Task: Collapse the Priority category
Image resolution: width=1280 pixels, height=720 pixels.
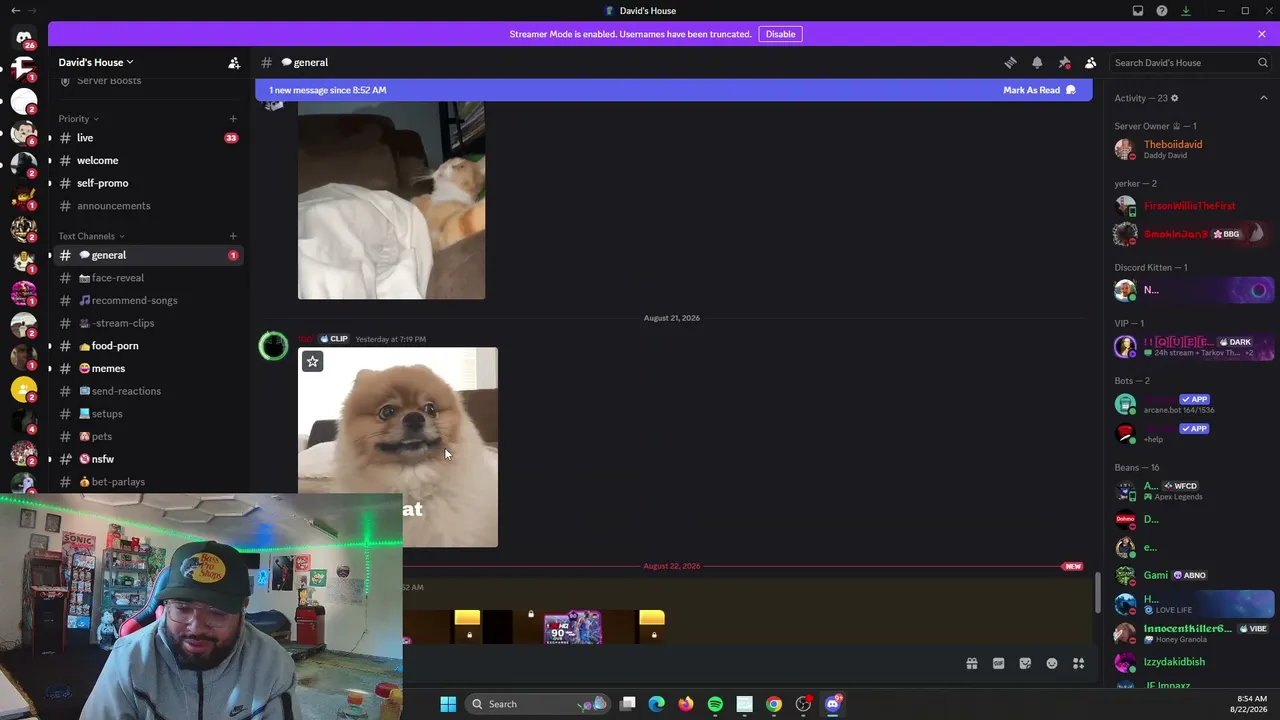Action: coord(78,119)
